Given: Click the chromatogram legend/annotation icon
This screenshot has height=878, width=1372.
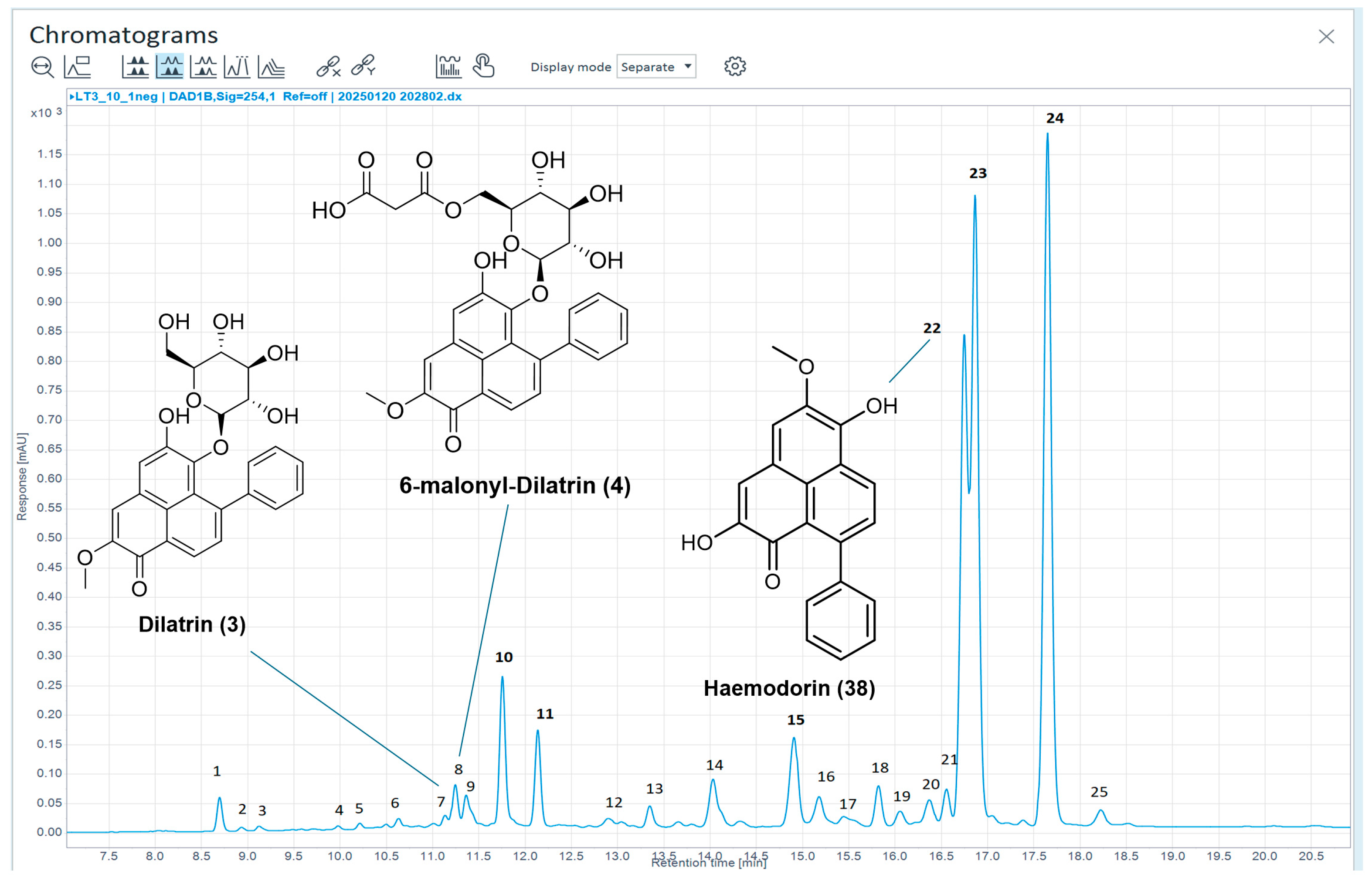Looking at the screenshot, I should [78, 67].
